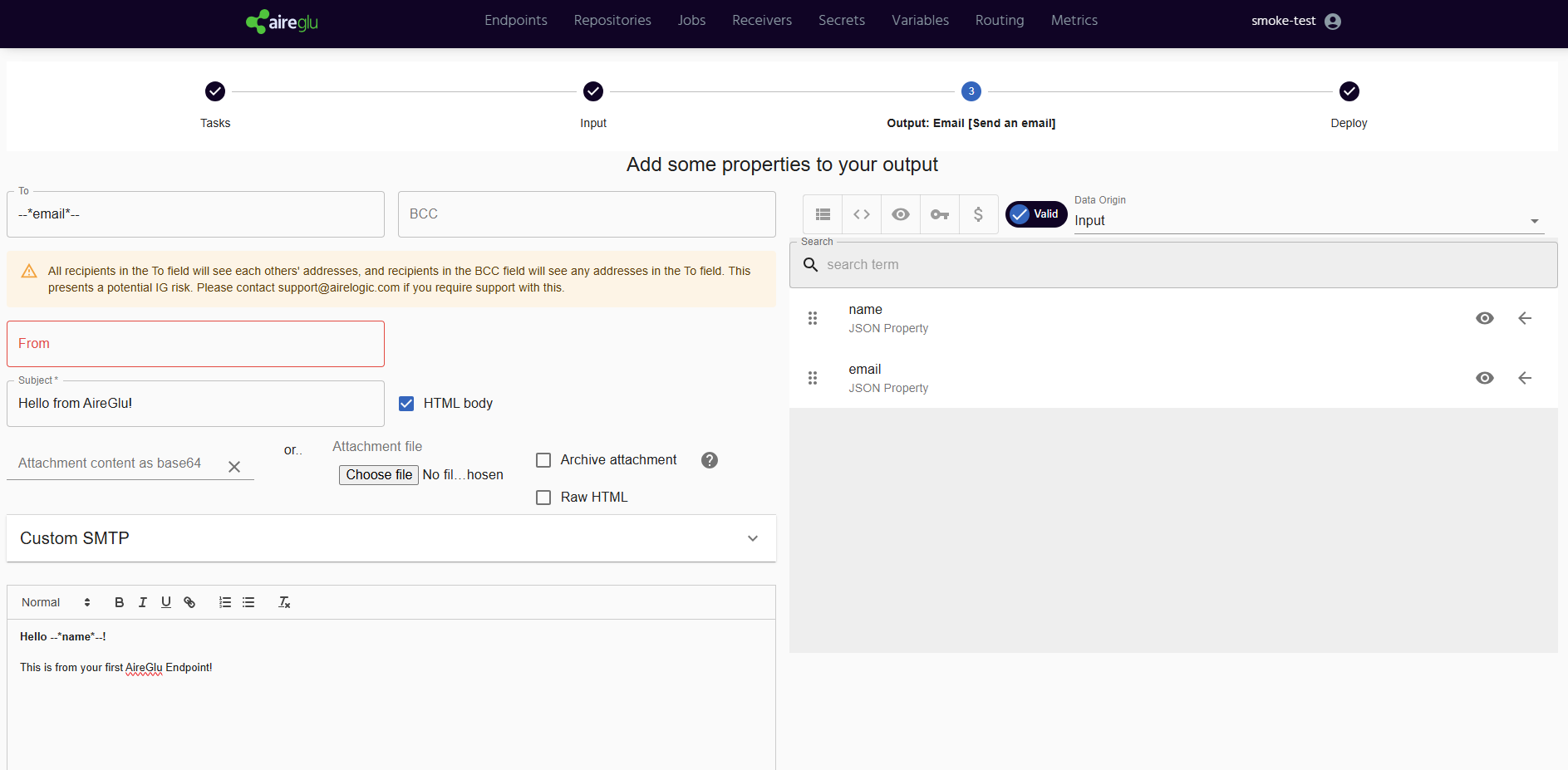The height and width of the screenshot is (770, 1568).
Task: Enable Archive attachment checkbox
Action: pyautogui.click(x=543, y=460)
